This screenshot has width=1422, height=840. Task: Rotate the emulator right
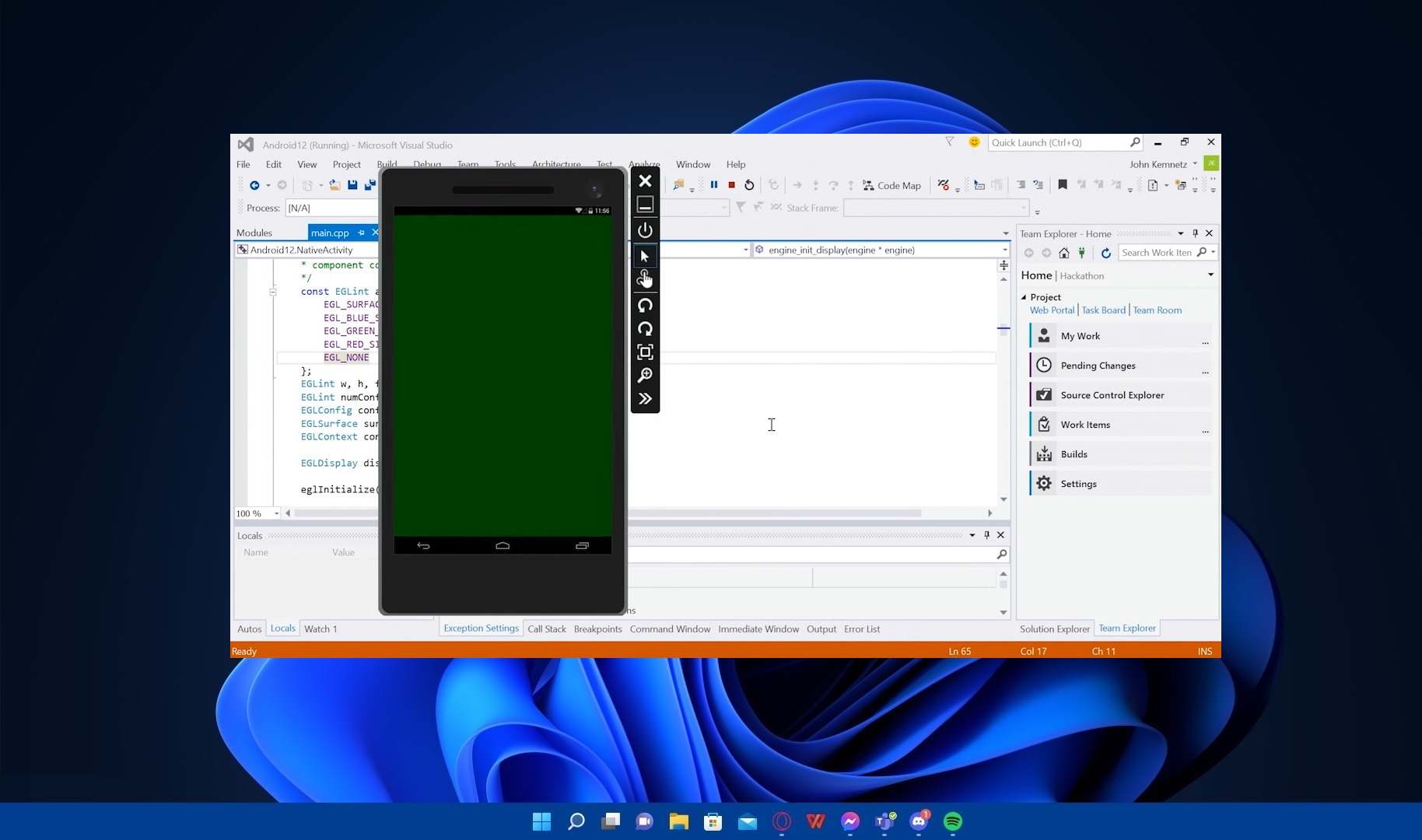(x=645, y=329)
